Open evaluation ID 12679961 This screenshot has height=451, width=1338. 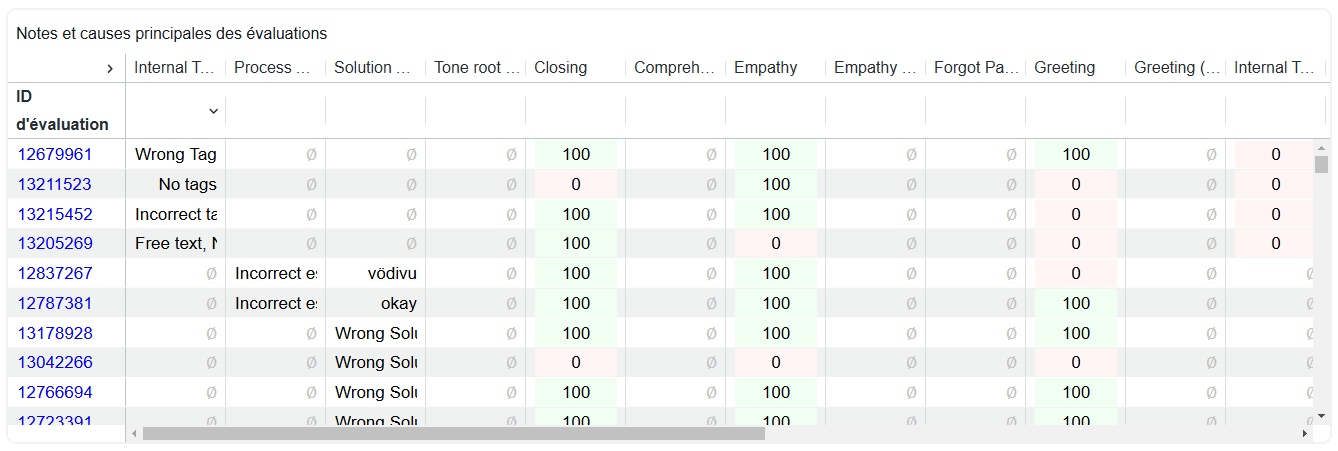(x=55, y=154)
